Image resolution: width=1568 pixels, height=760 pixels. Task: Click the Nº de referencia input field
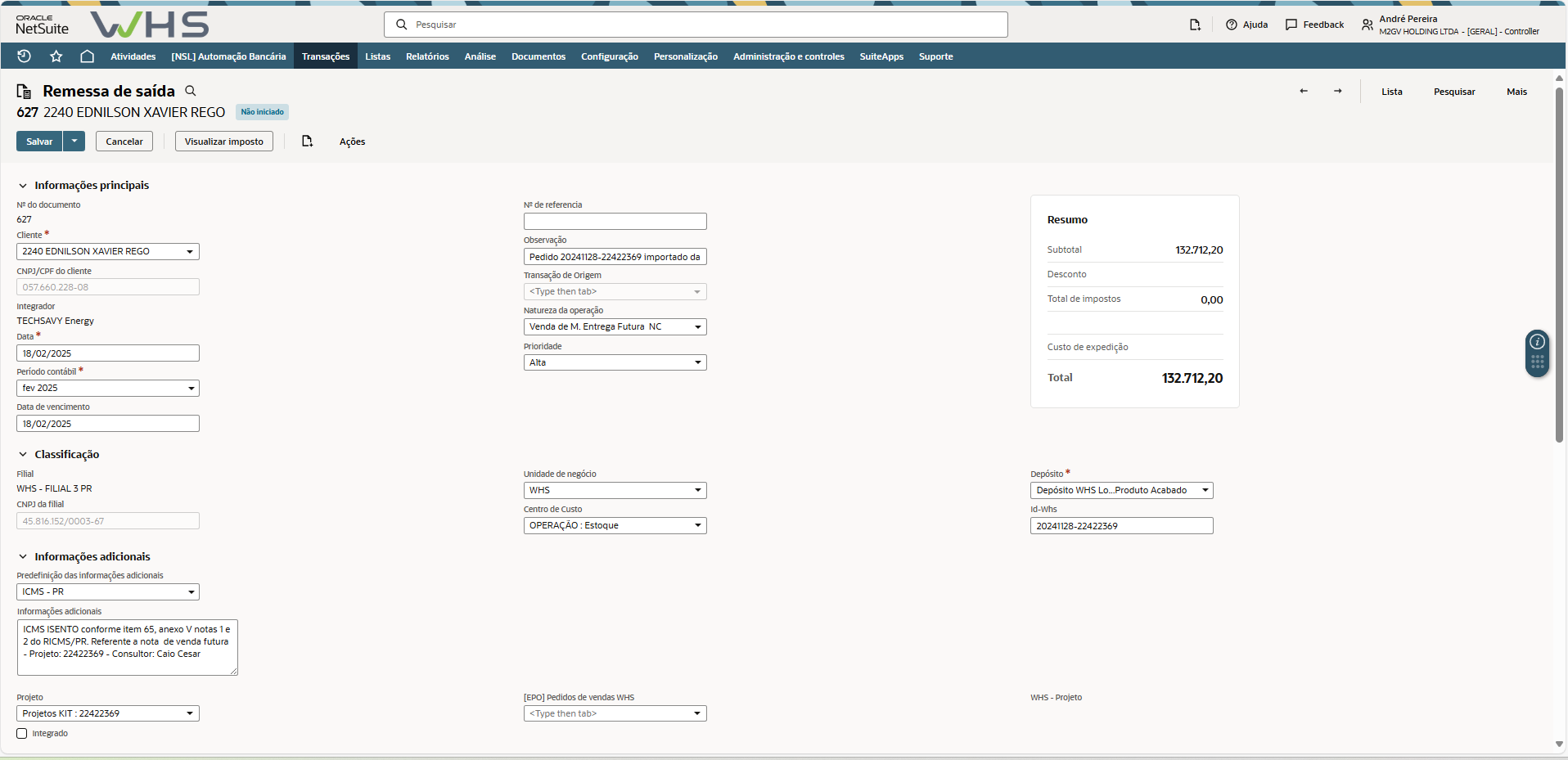(x=615, y=222)
